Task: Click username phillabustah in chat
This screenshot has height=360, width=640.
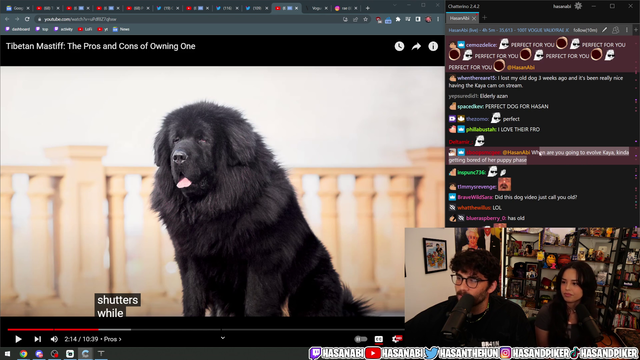Action: point(482,129)
